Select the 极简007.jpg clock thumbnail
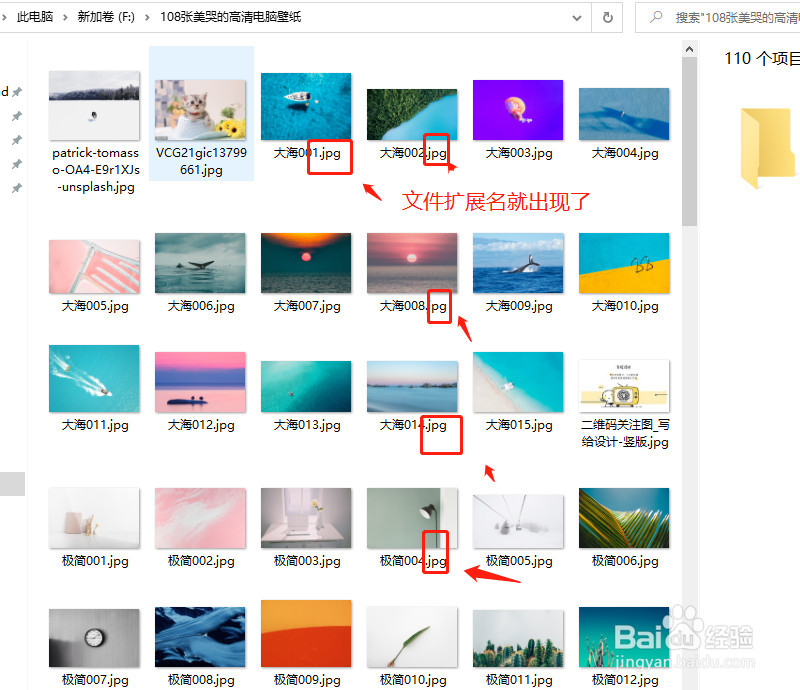The height and width of the screenshot is (690, 800). [94, 638]
